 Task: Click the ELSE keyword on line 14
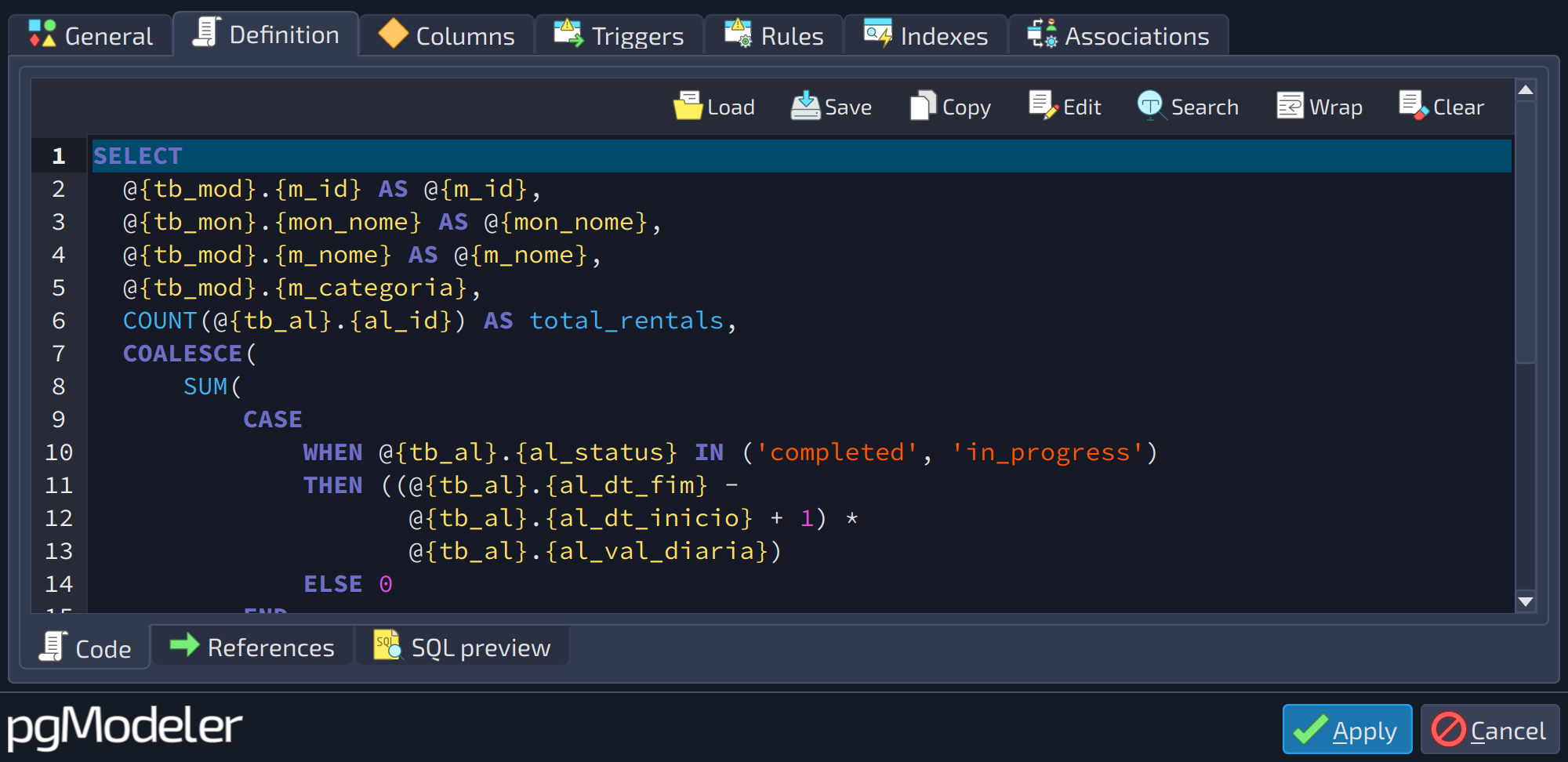332,584
